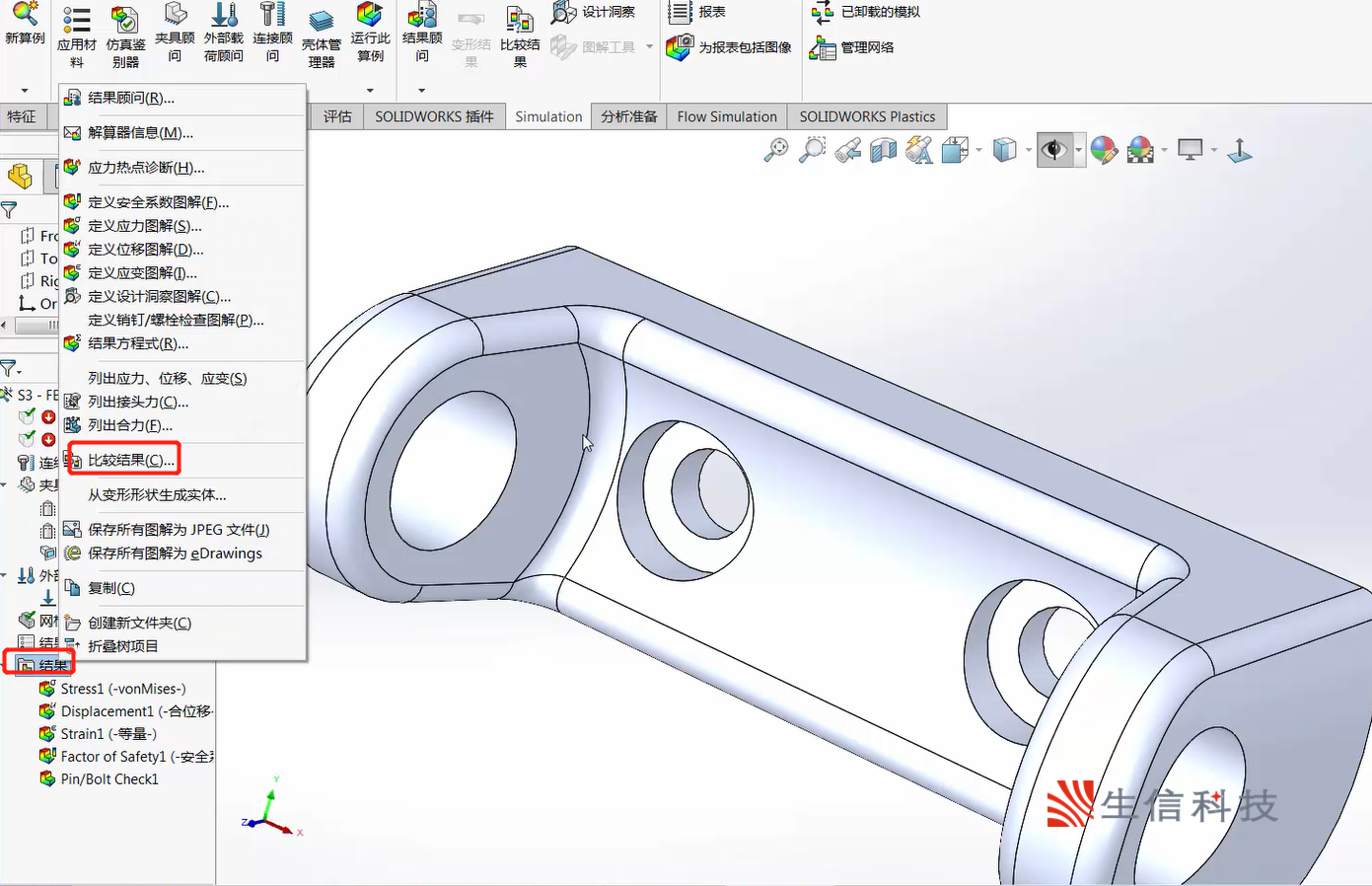Select Pin/Bolt Check1 in results tree
The height and width of the screenshot is (886, 1372).
(x=99, y=779)
